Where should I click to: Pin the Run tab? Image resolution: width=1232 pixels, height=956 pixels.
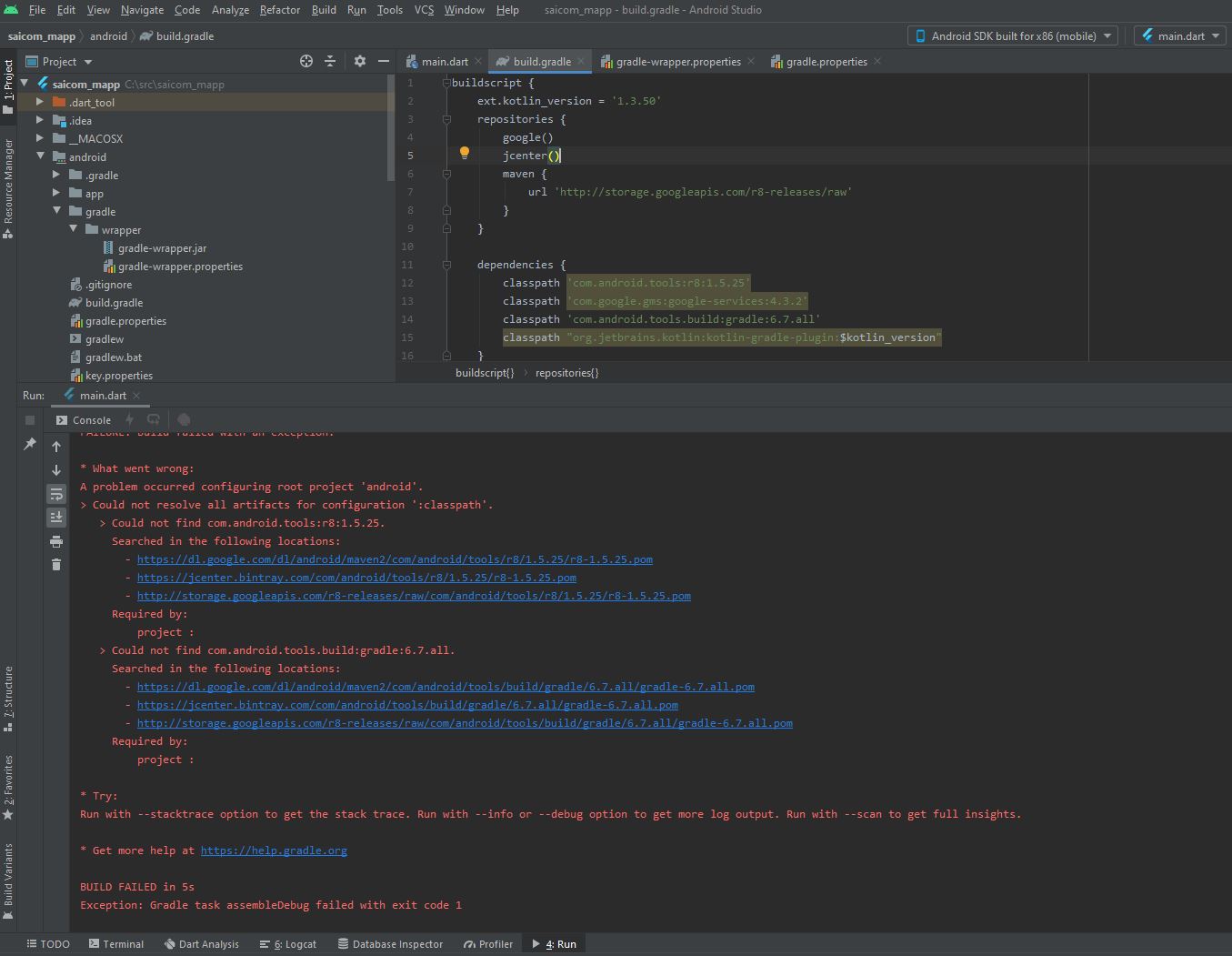[x=30, y=444]
